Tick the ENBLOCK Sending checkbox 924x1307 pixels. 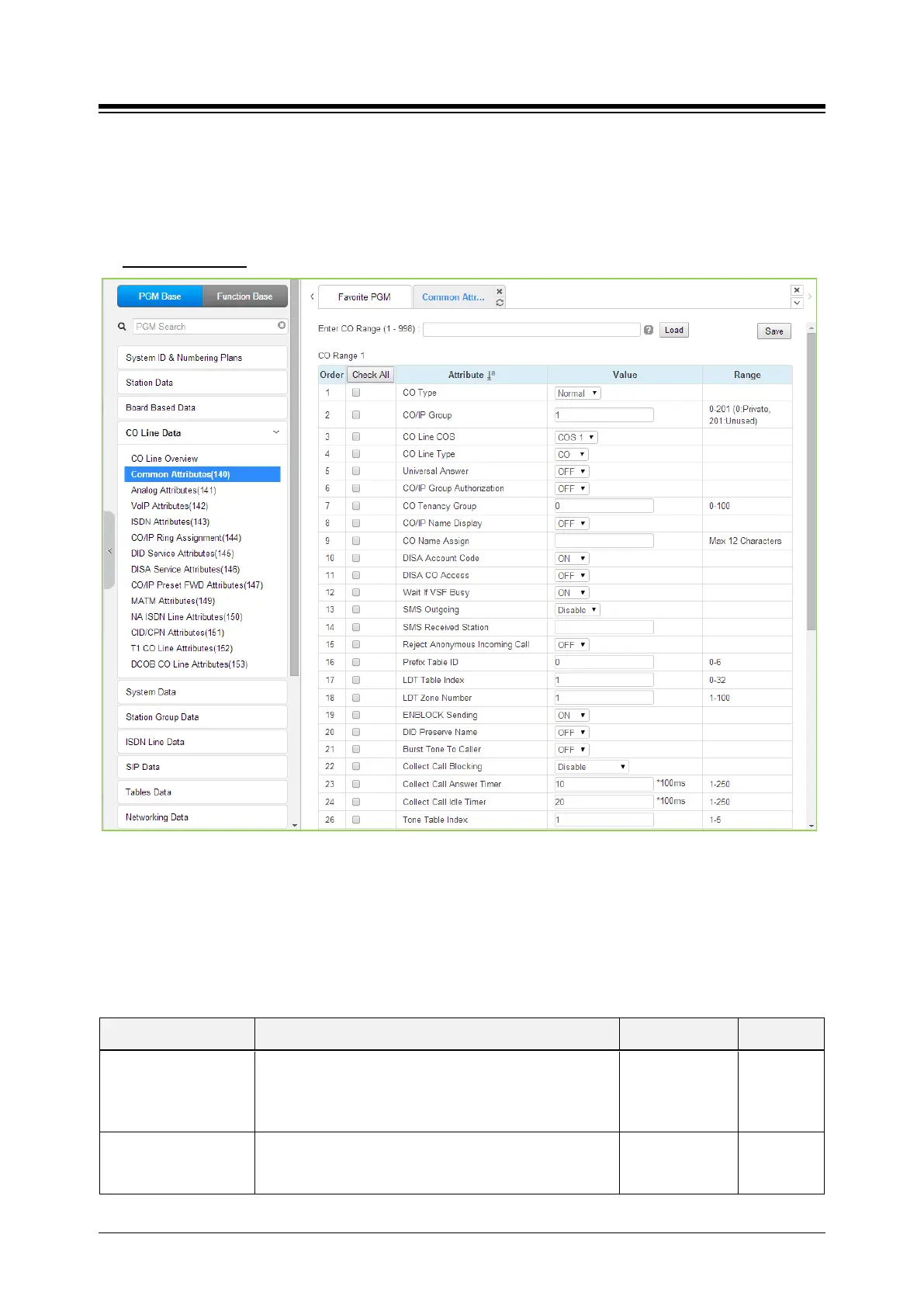356,715
